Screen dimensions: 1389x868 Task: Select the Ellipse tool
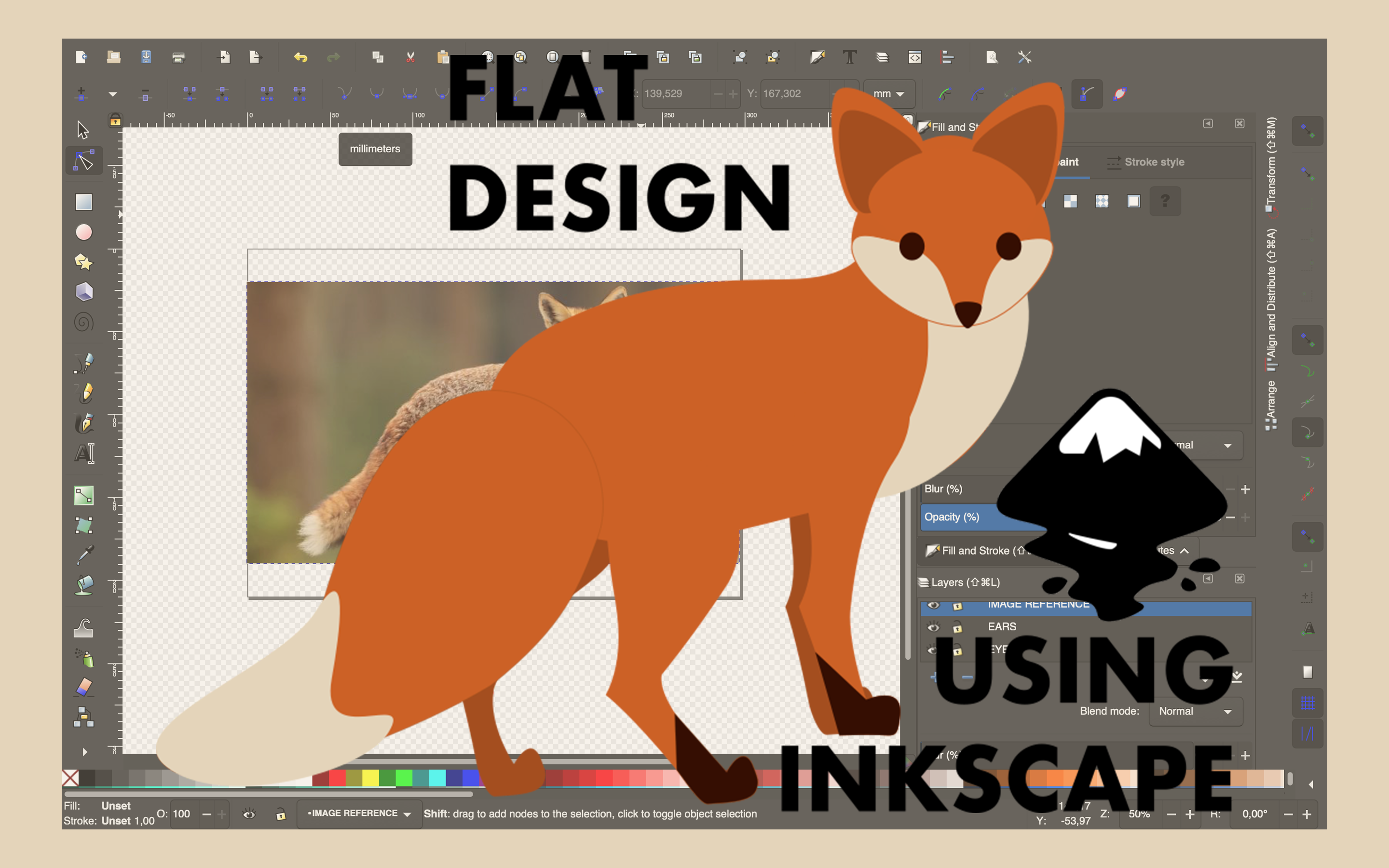tap(84, 232)
